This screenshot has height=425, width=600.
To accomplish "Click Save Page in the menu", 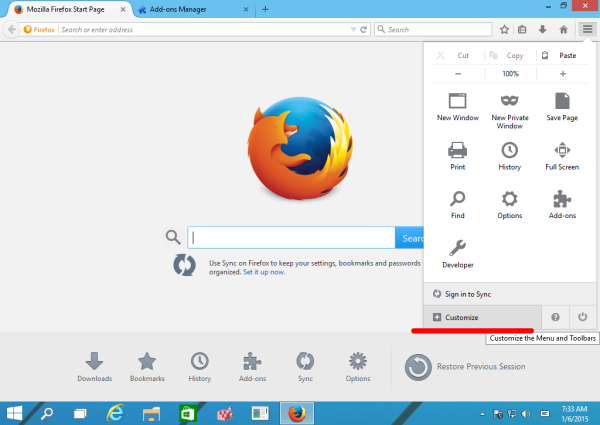I will pos(562,107).
